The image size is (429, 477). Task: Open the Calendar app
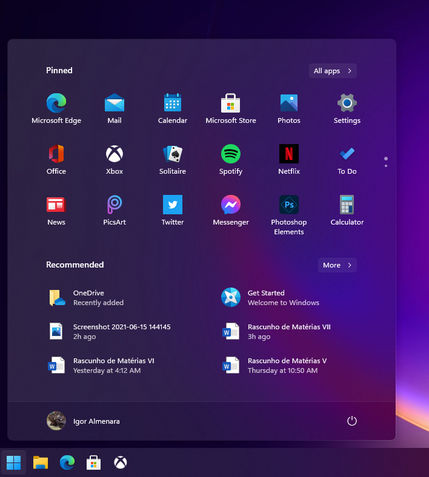click(x=172, y=109)
